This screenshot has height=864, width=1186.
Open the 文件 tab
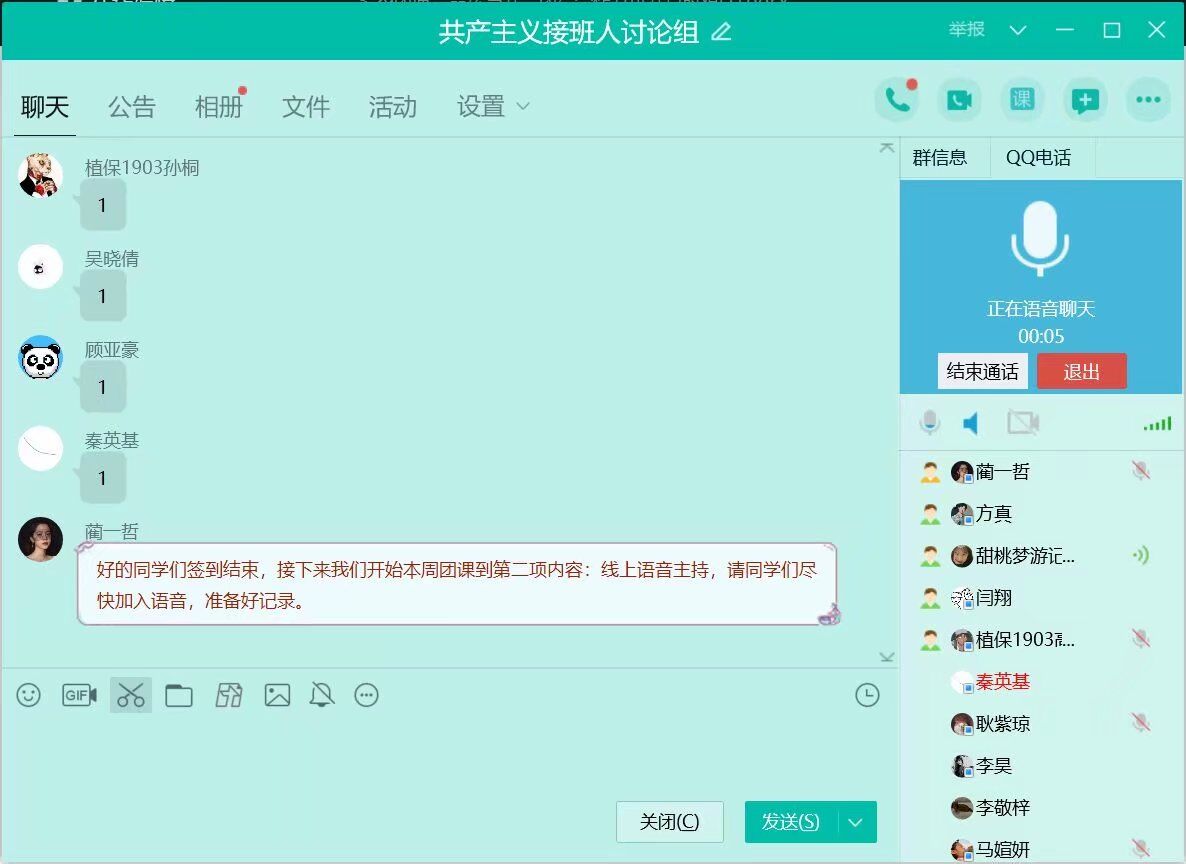coord(306,107)
